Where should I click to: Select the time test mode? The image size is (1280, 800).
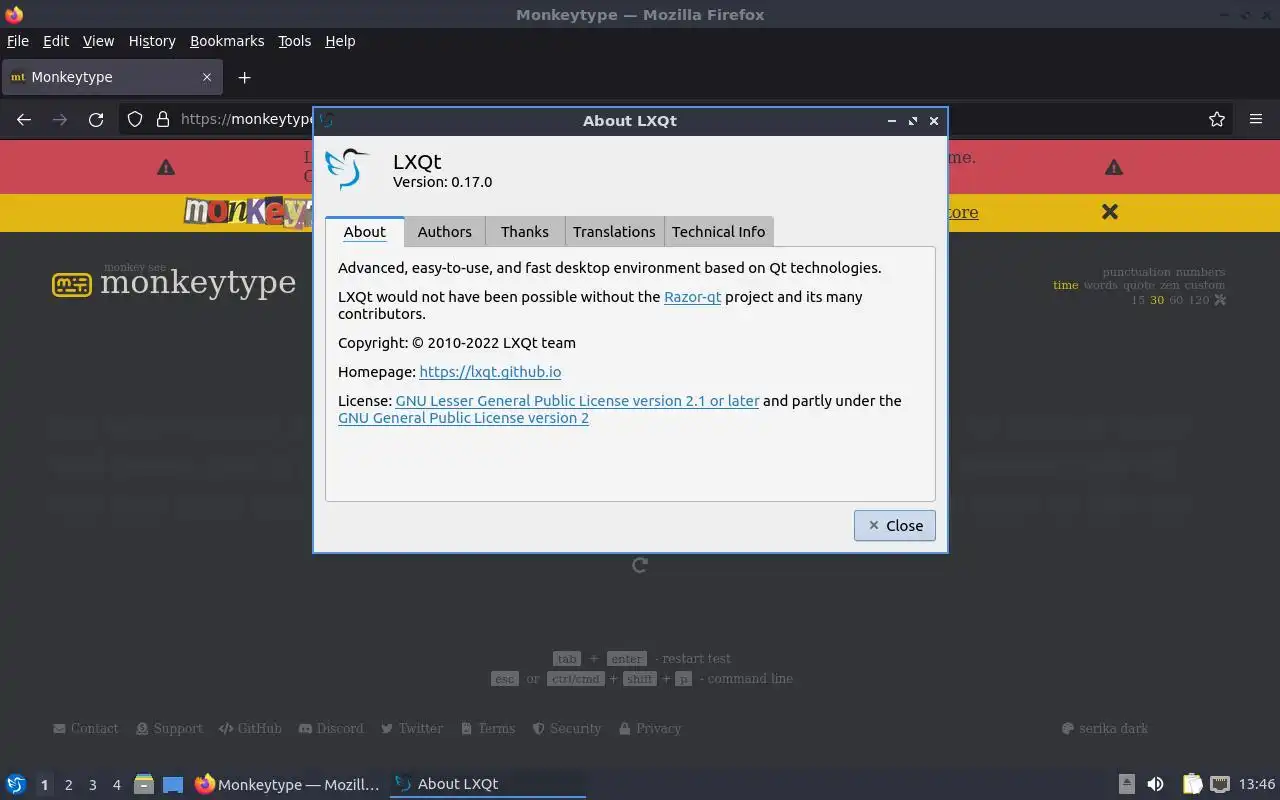1066,286
